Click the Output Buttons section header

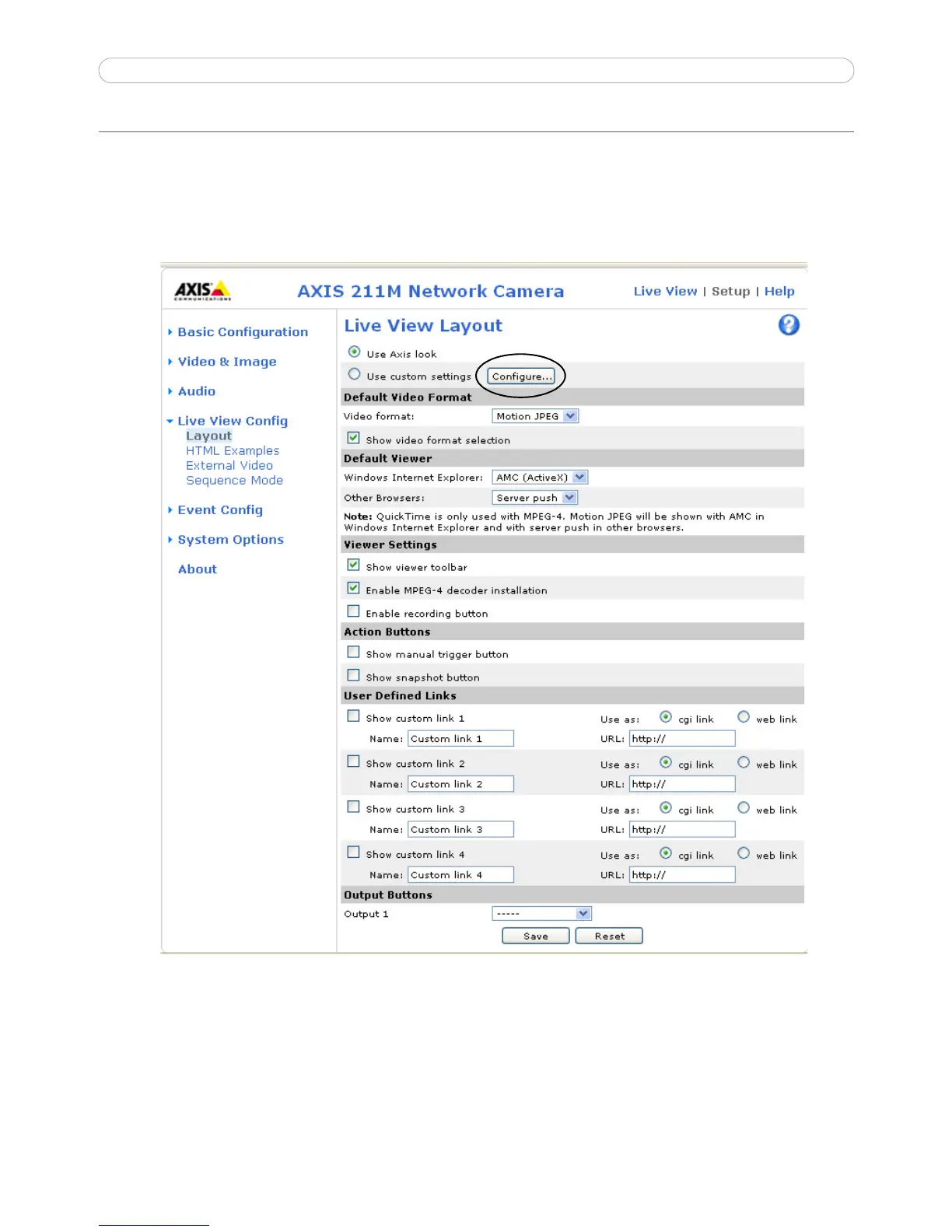572,895
